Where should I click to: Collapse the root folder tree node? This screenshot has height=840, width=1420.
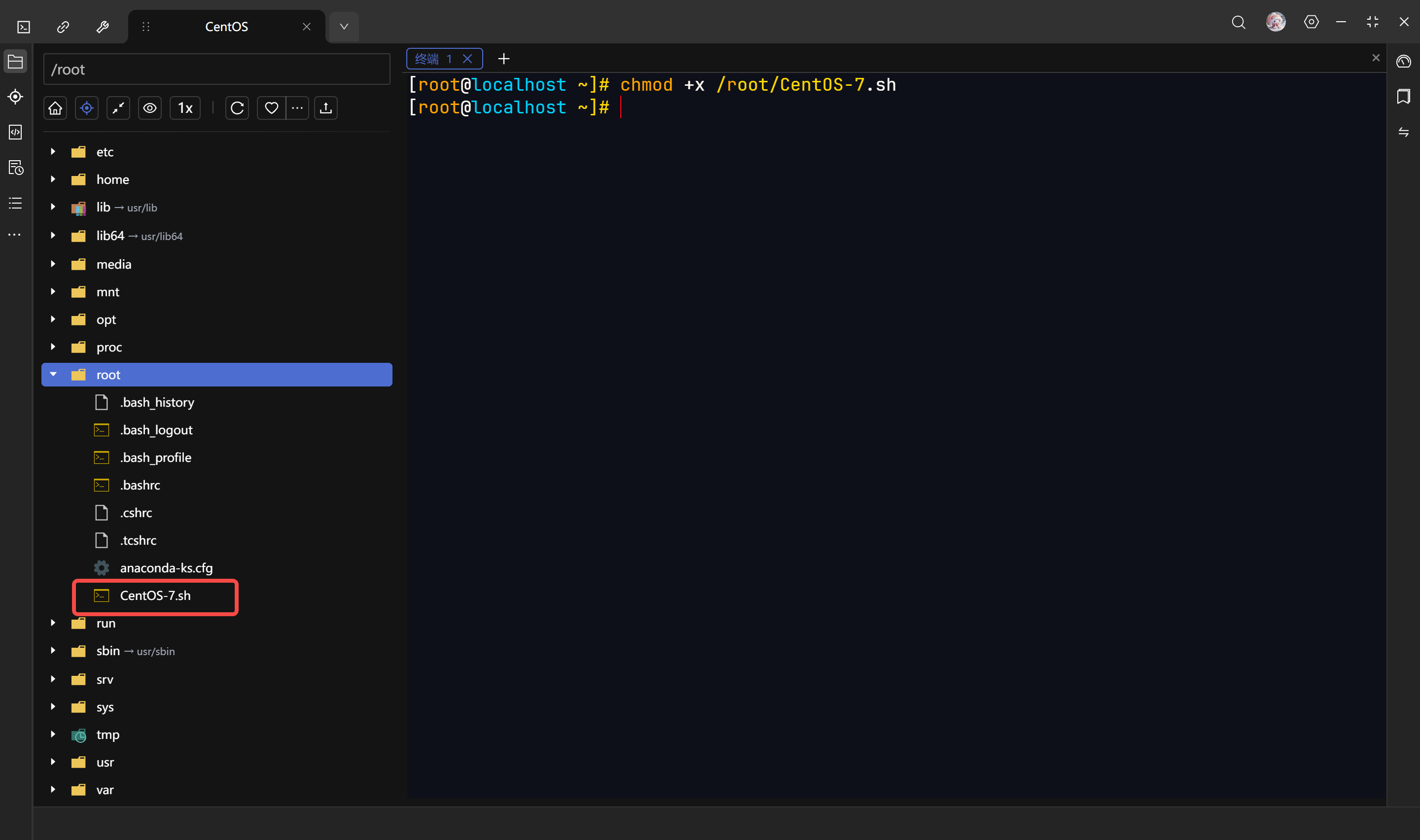click(53, 374)
